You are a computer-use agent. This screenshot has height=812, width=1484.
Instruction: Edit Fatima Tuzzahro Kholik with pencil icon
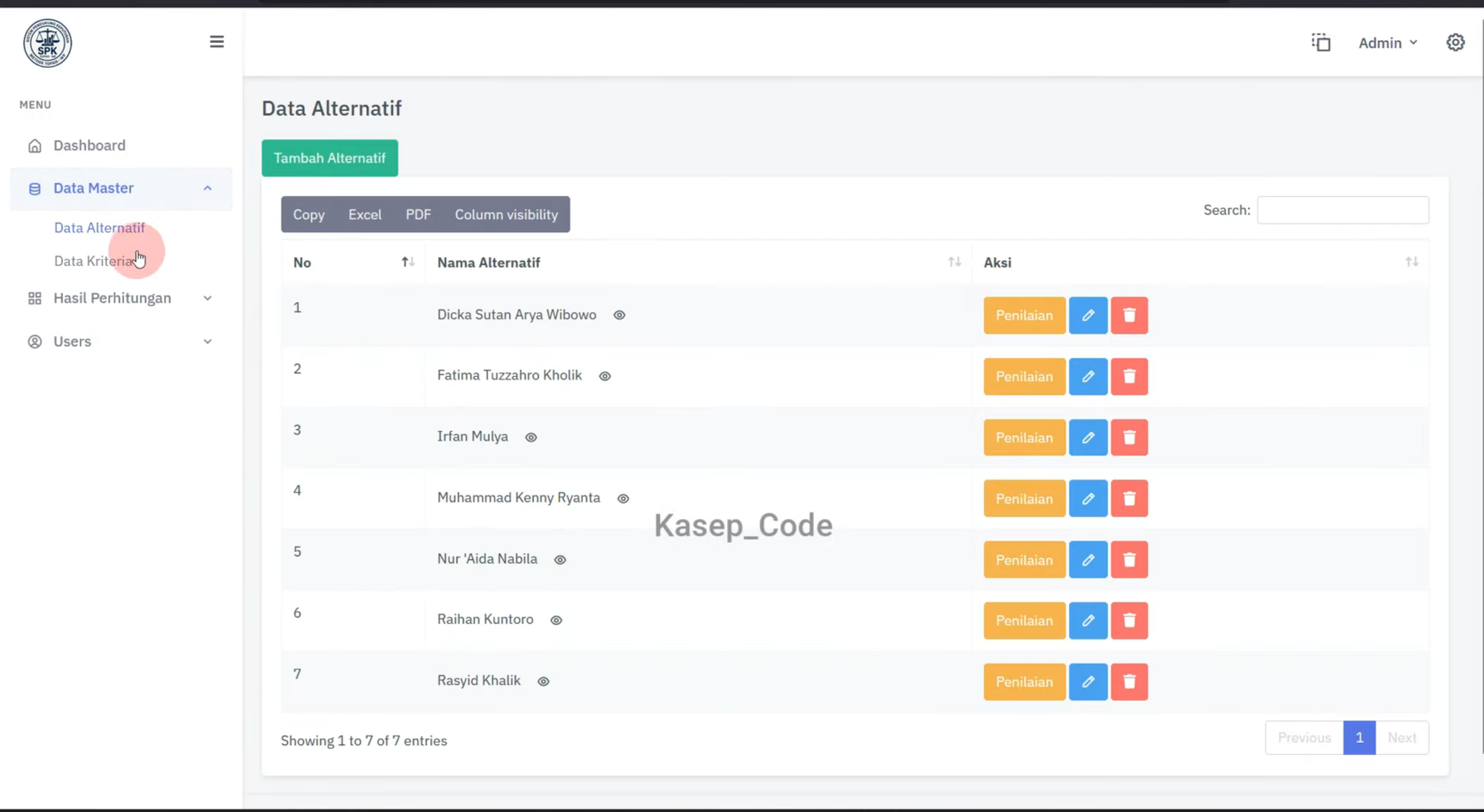(1088, 377)
